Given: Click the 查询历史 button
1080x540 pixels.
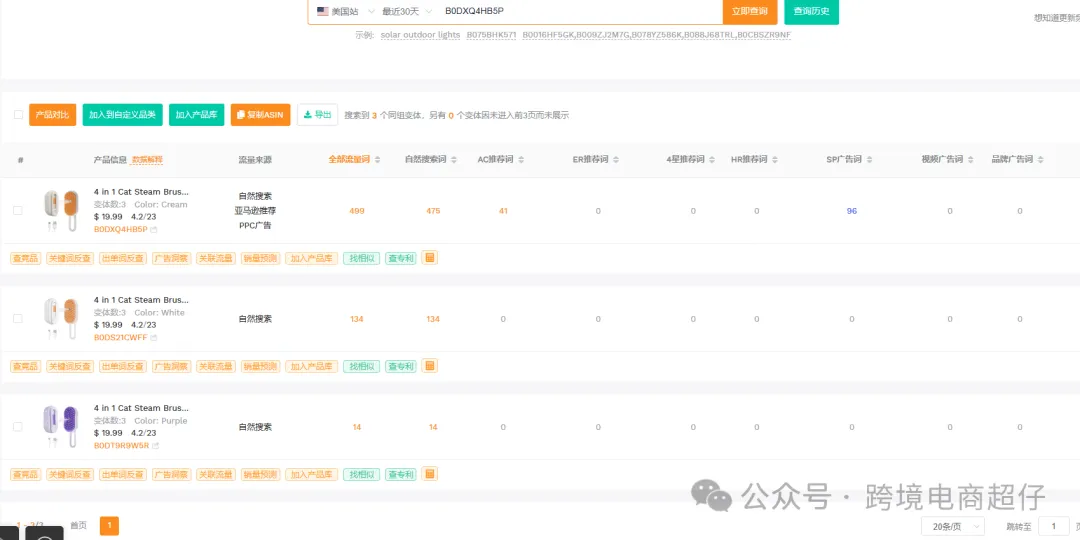Looking at the screenshot, I should tap(811, 11).
